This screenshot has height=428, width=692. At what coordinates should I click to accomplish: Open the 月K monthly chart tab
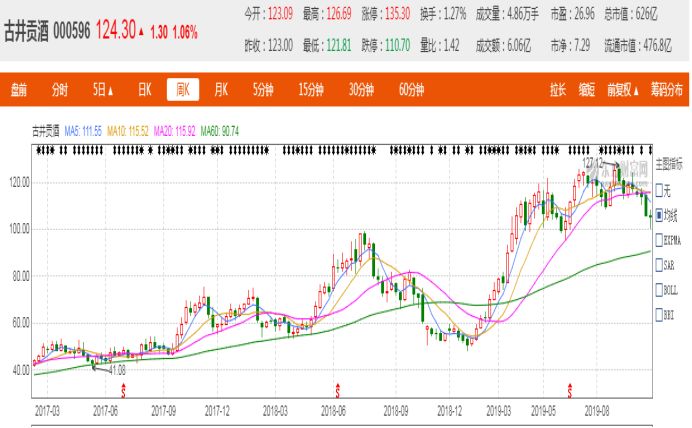[x=221, y=90]
